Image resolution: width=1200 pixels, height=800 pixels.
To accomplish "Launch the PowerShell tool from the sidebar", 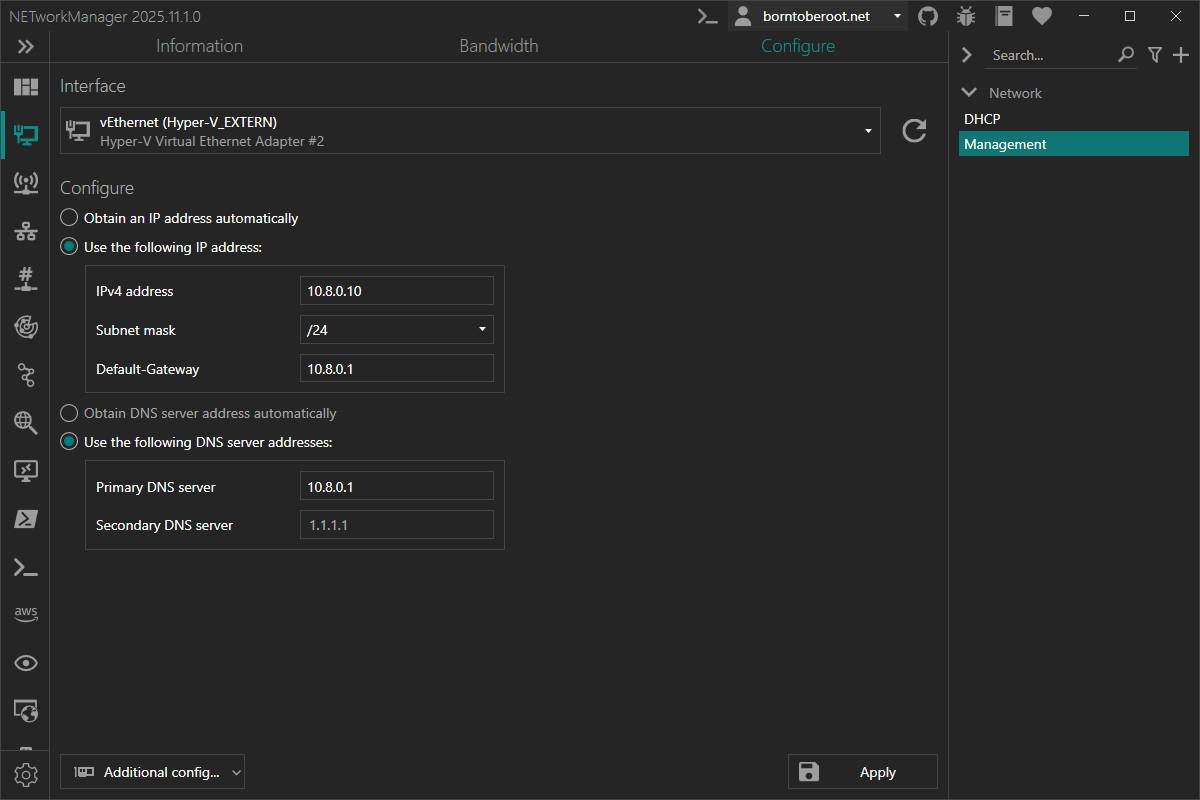I will point(25,518).
